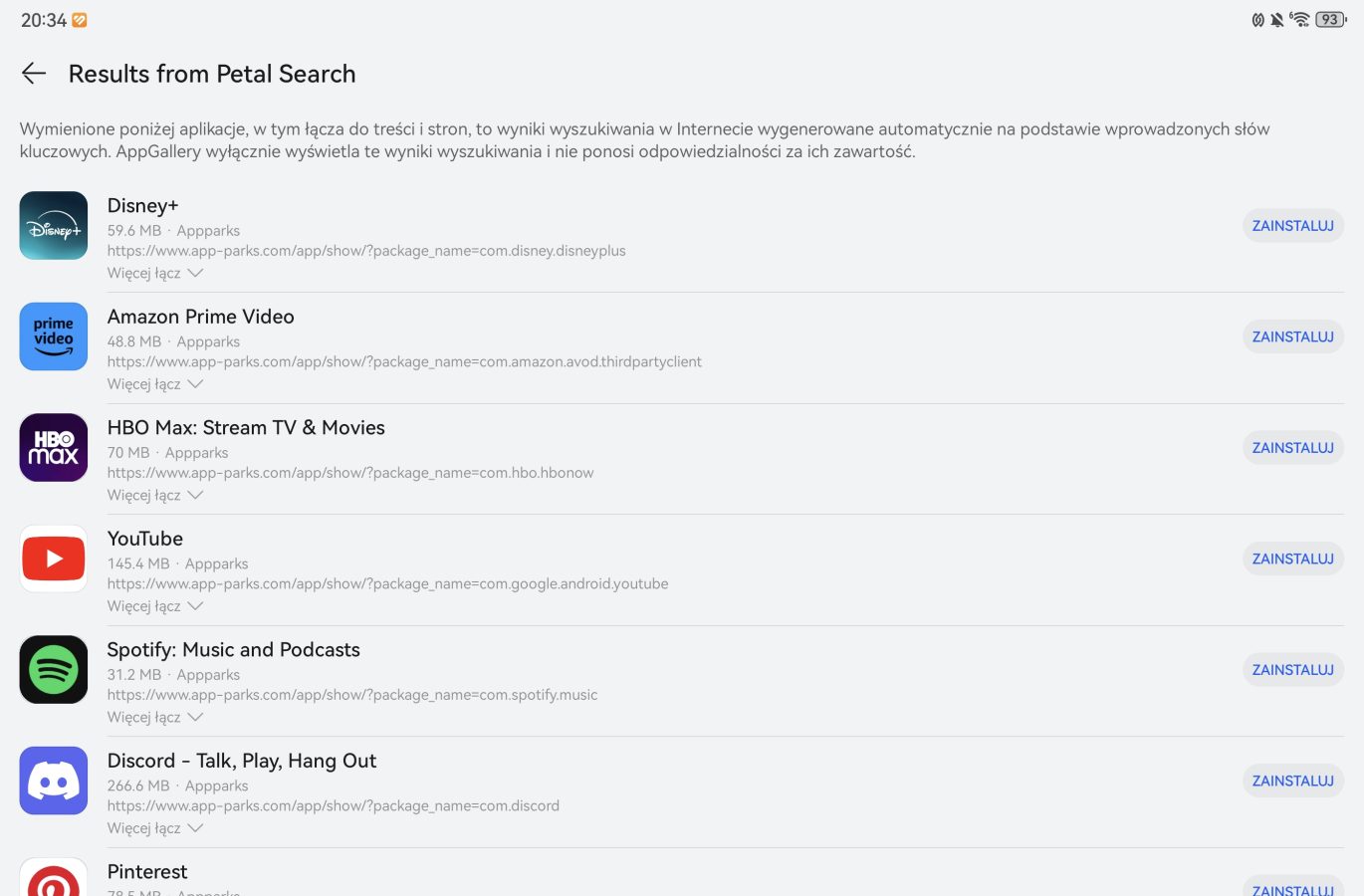Click ZAINSTALUJ next to YouTube
This screenshot has height=896, width=1364.
[1292, 559]
